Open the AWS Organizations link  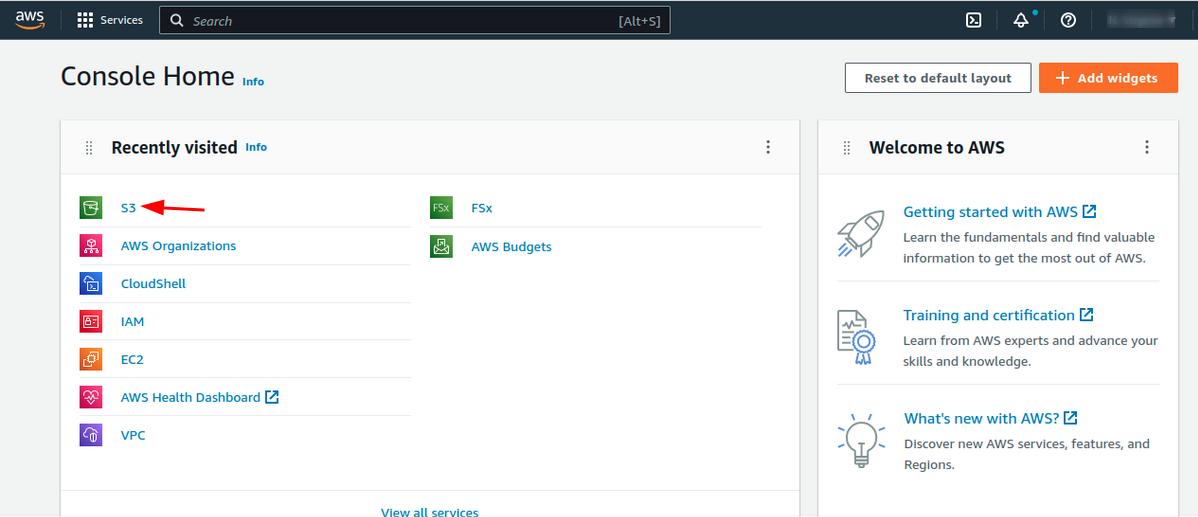tap(178, 246)
